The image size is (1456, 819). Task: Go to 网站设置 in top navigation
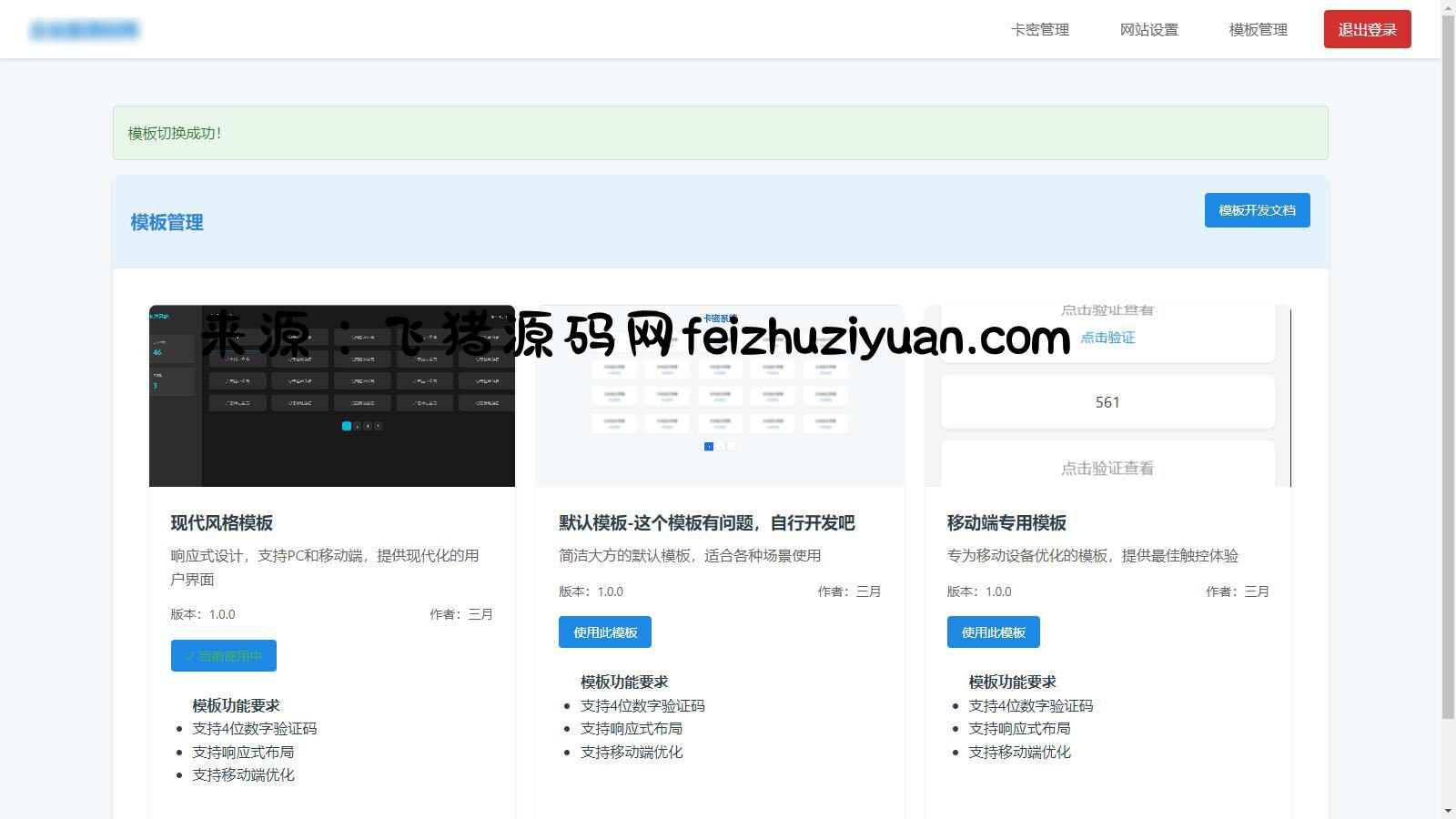(1148, 30)
